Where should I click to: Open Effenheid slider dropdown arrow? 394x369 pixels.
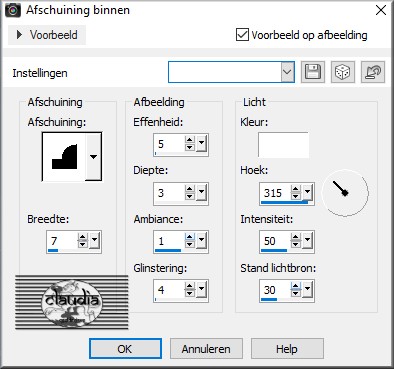tap(201, 144)
